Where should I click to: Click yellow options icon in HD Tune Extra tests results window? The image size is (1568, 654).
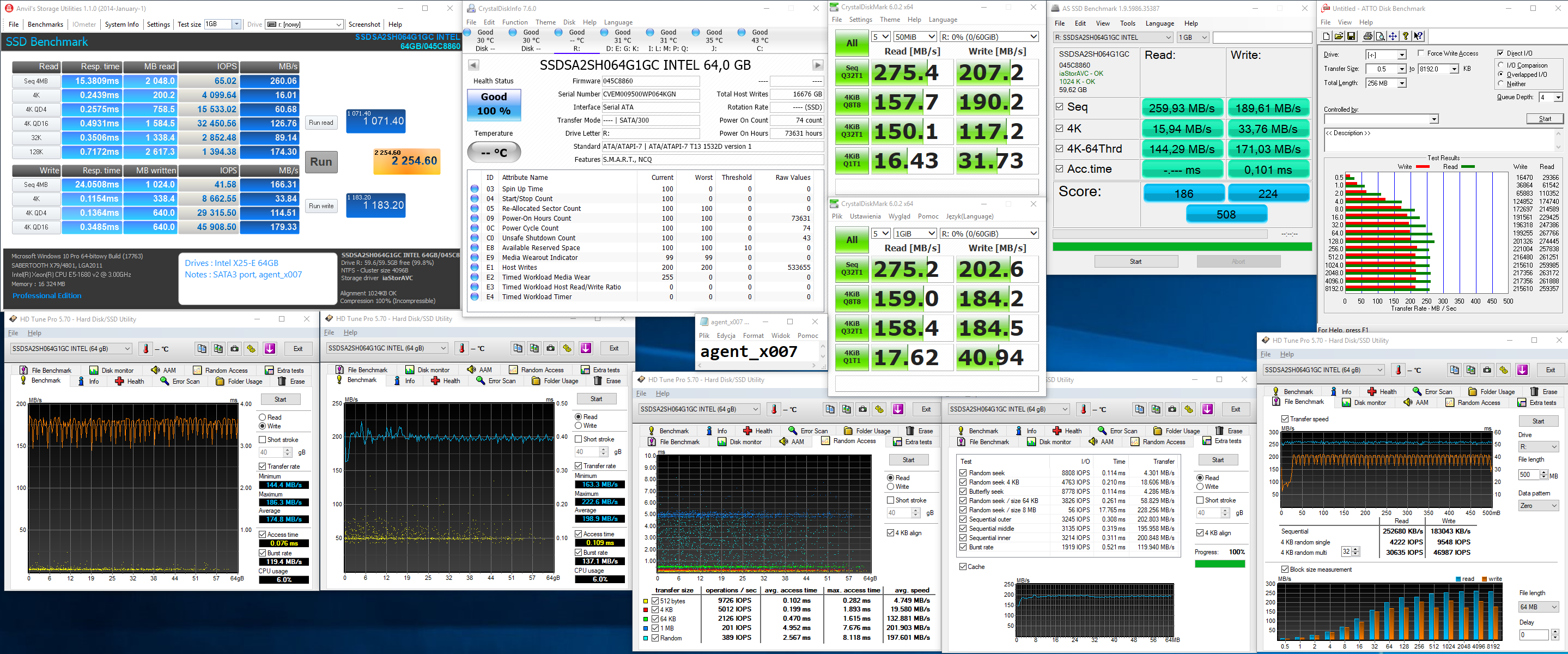coord(1188,409)
